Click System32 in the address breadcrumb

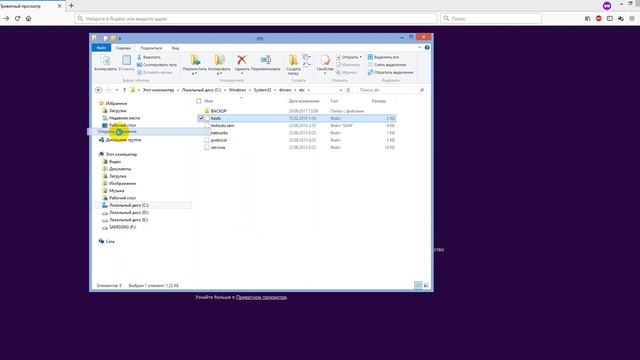262,90
